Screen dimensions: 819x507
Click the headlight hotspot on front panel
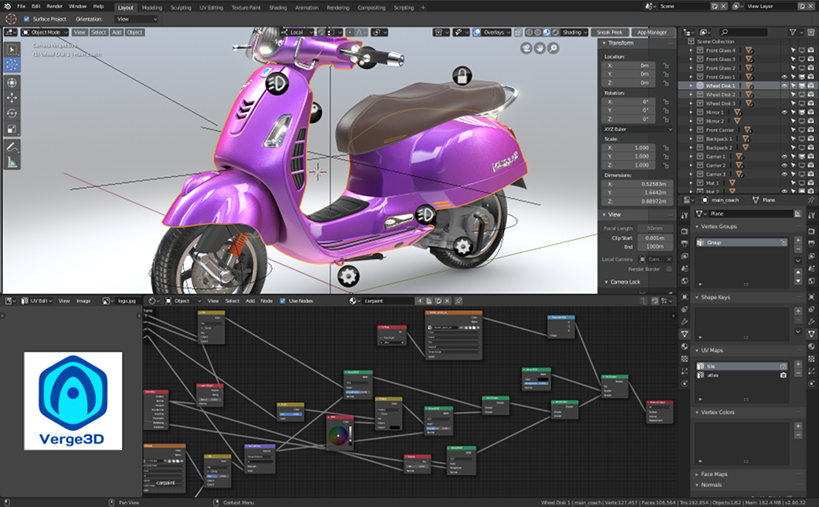(x=277, y=82)
